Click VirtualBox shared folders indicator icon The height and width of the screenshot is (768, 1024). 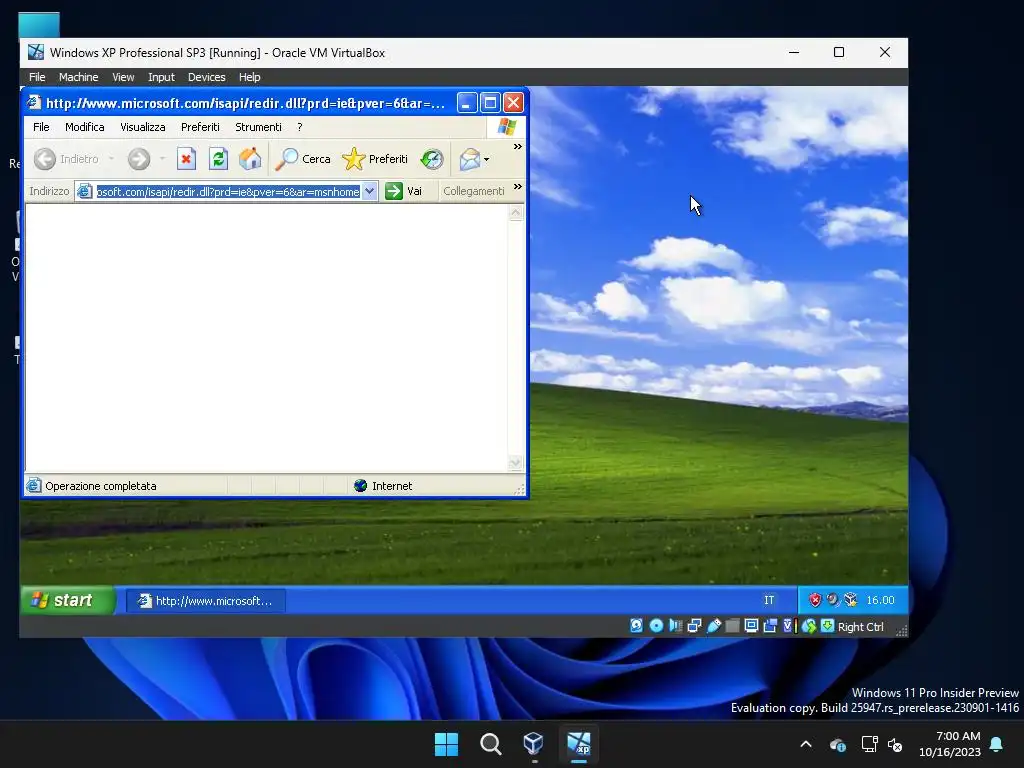[732, 626]
